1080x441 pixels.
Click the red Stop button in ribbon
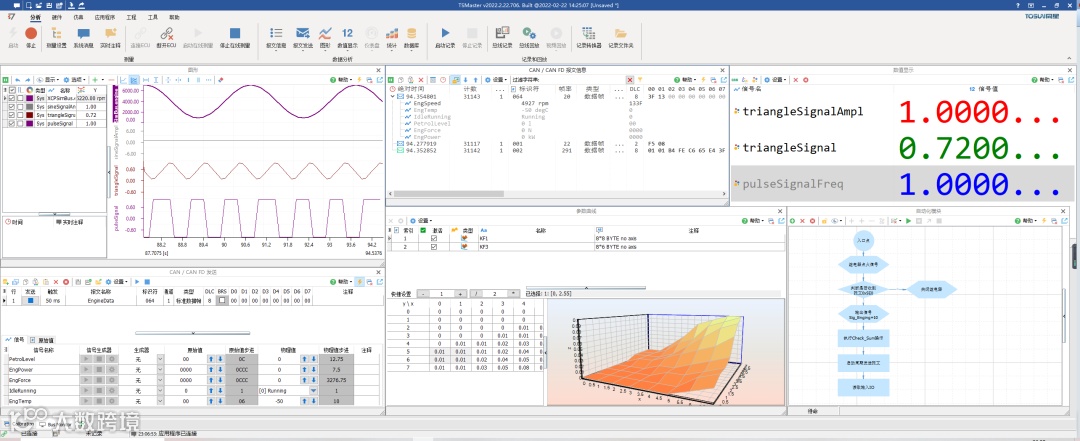31,35
